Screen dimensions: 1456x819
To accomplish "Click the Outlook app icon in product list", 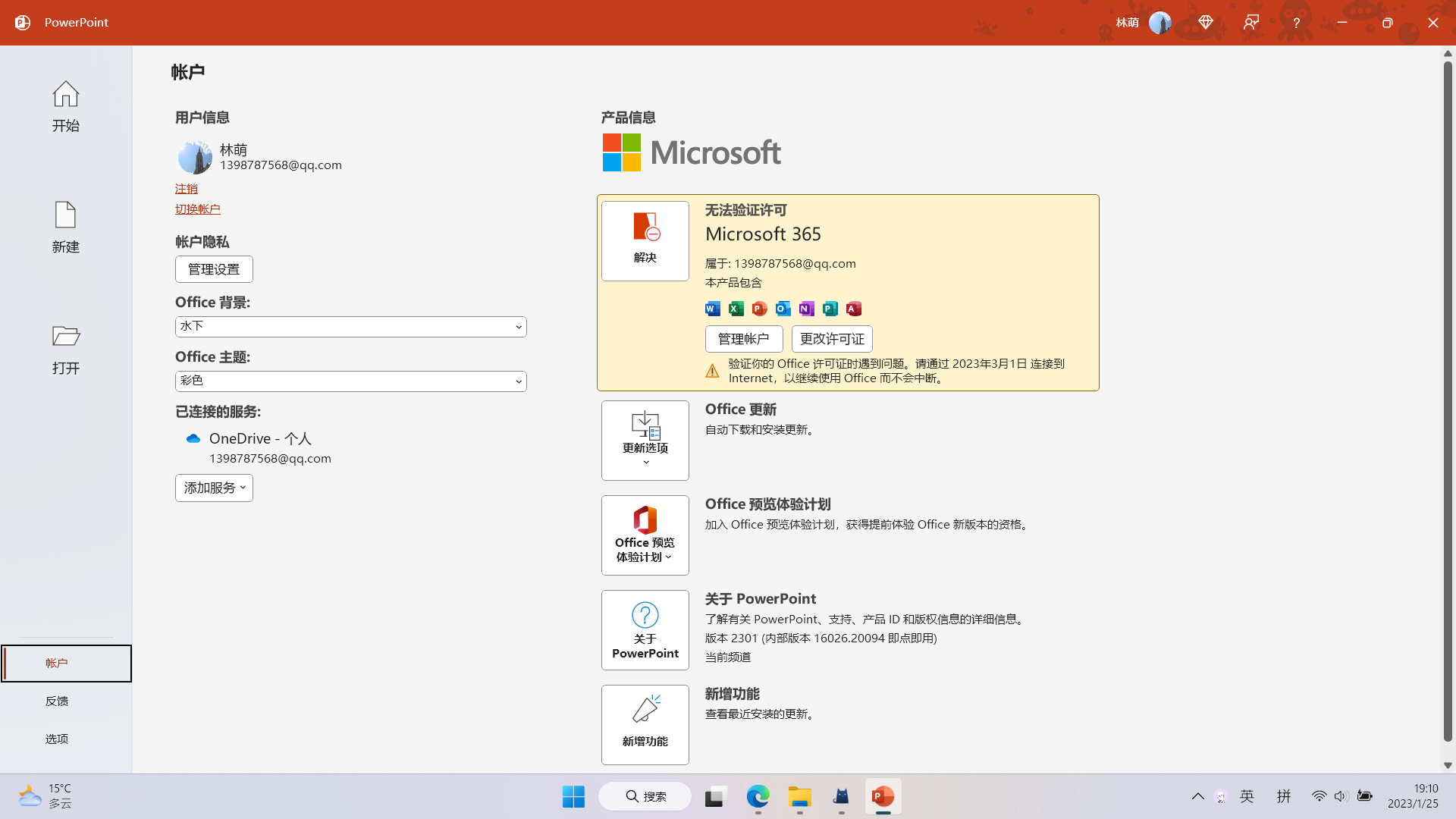I will click(x=783, y=309).
